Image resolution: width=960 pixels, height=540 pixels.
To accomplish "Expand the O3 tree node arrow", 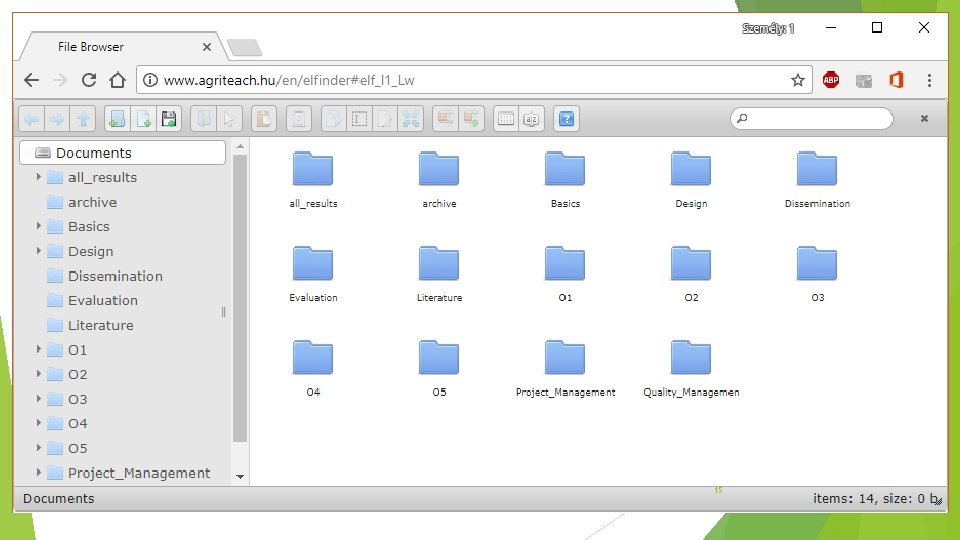I will click(x=39, y=399).
